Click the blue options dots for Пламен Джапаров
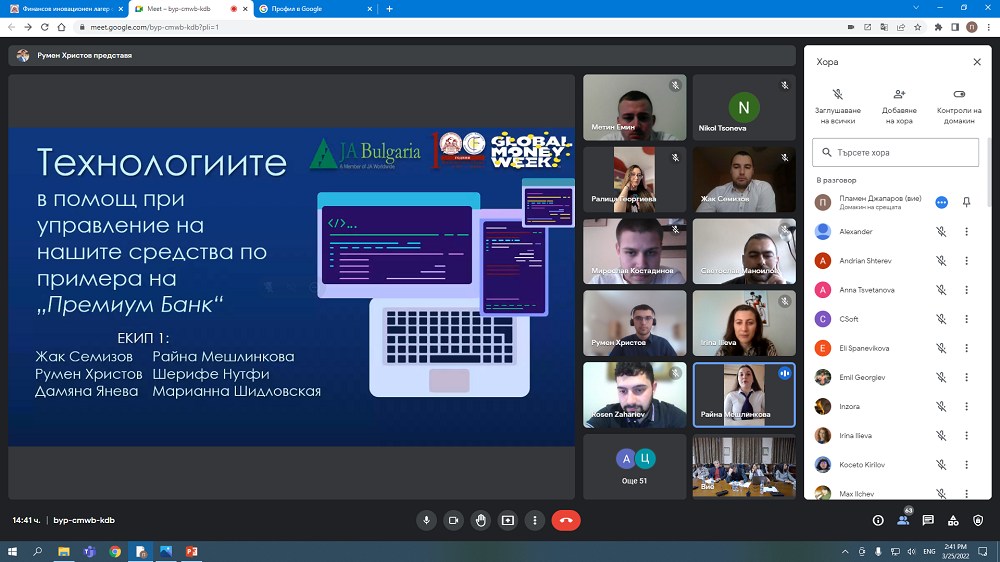 (x=941, y=202)
